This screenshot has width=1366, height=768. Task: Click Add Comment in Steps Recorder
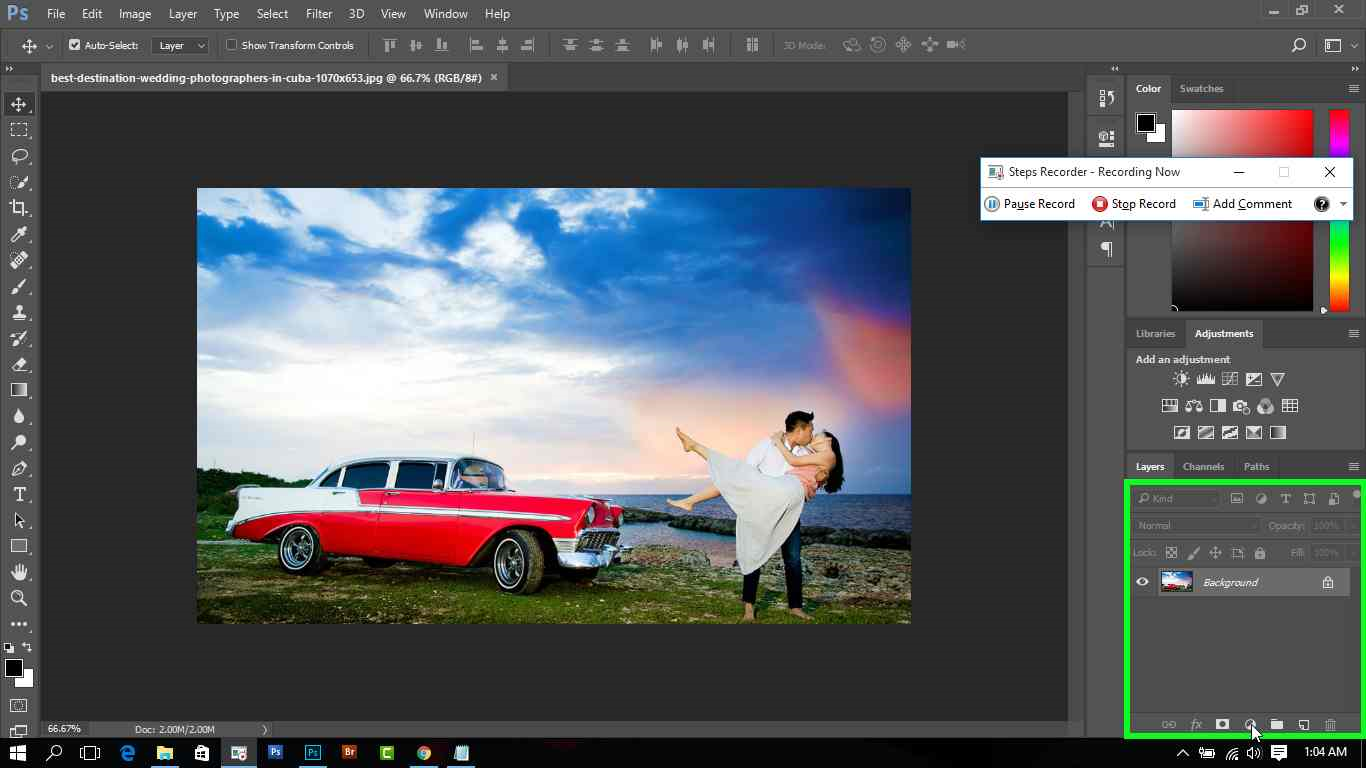(x=1243, y=204)
